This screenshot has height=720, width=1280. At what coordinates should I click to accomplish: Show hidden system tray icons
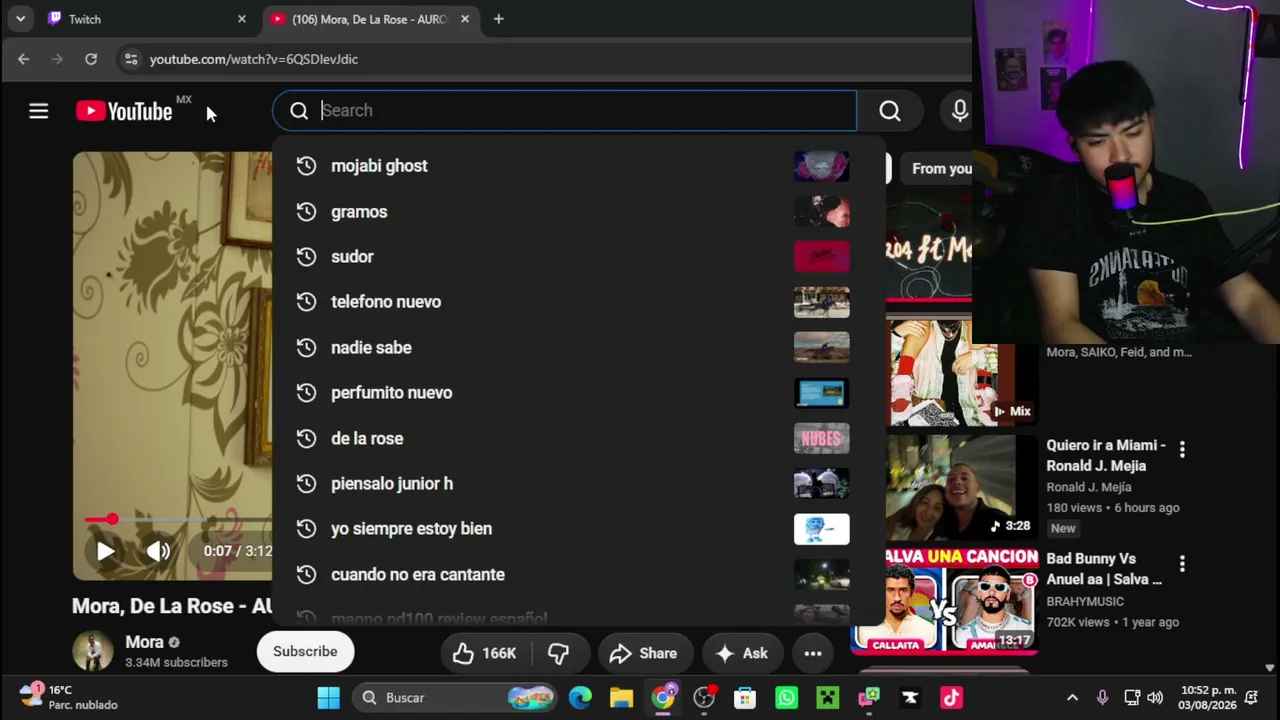[1072, 698]
